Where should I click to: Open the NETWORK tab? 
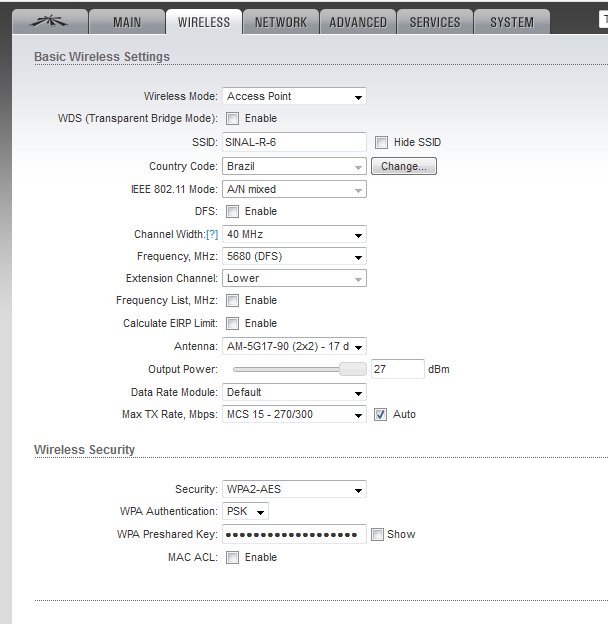click(281, 22)
